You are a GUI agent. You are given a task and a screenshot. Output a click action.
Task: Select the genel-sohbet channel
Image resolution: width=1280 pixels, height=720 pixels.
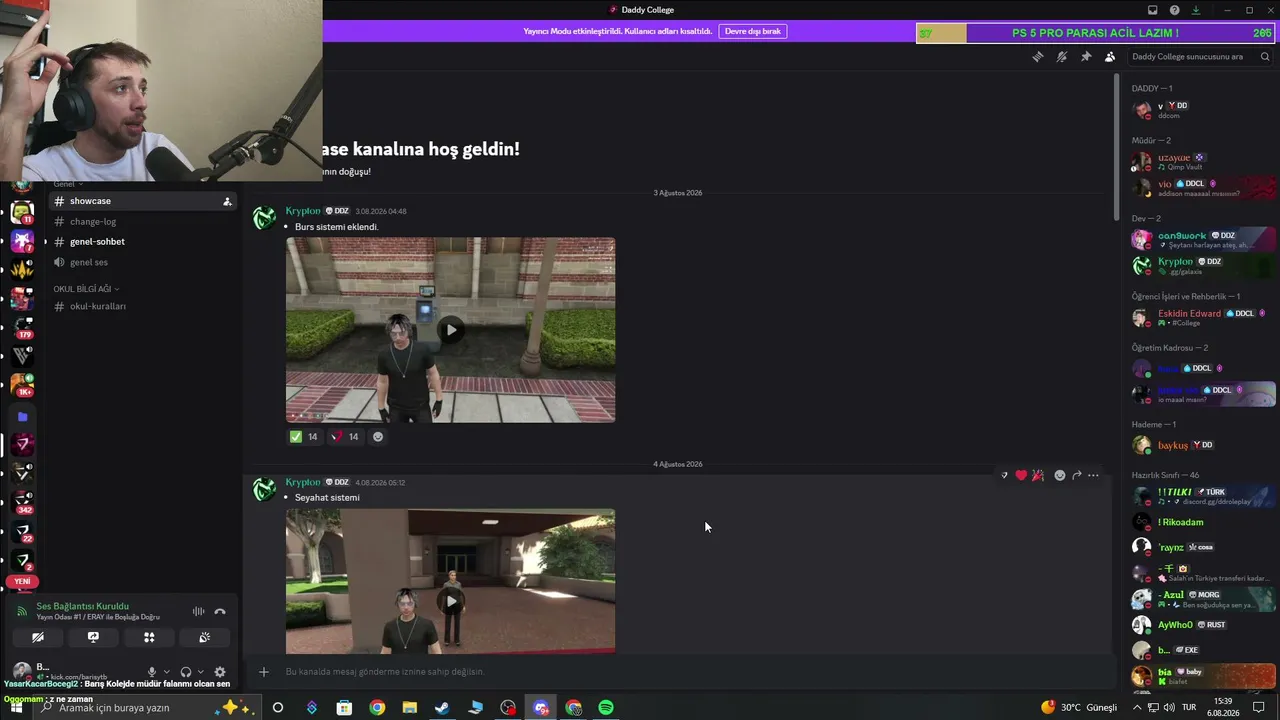click(143, 242)
